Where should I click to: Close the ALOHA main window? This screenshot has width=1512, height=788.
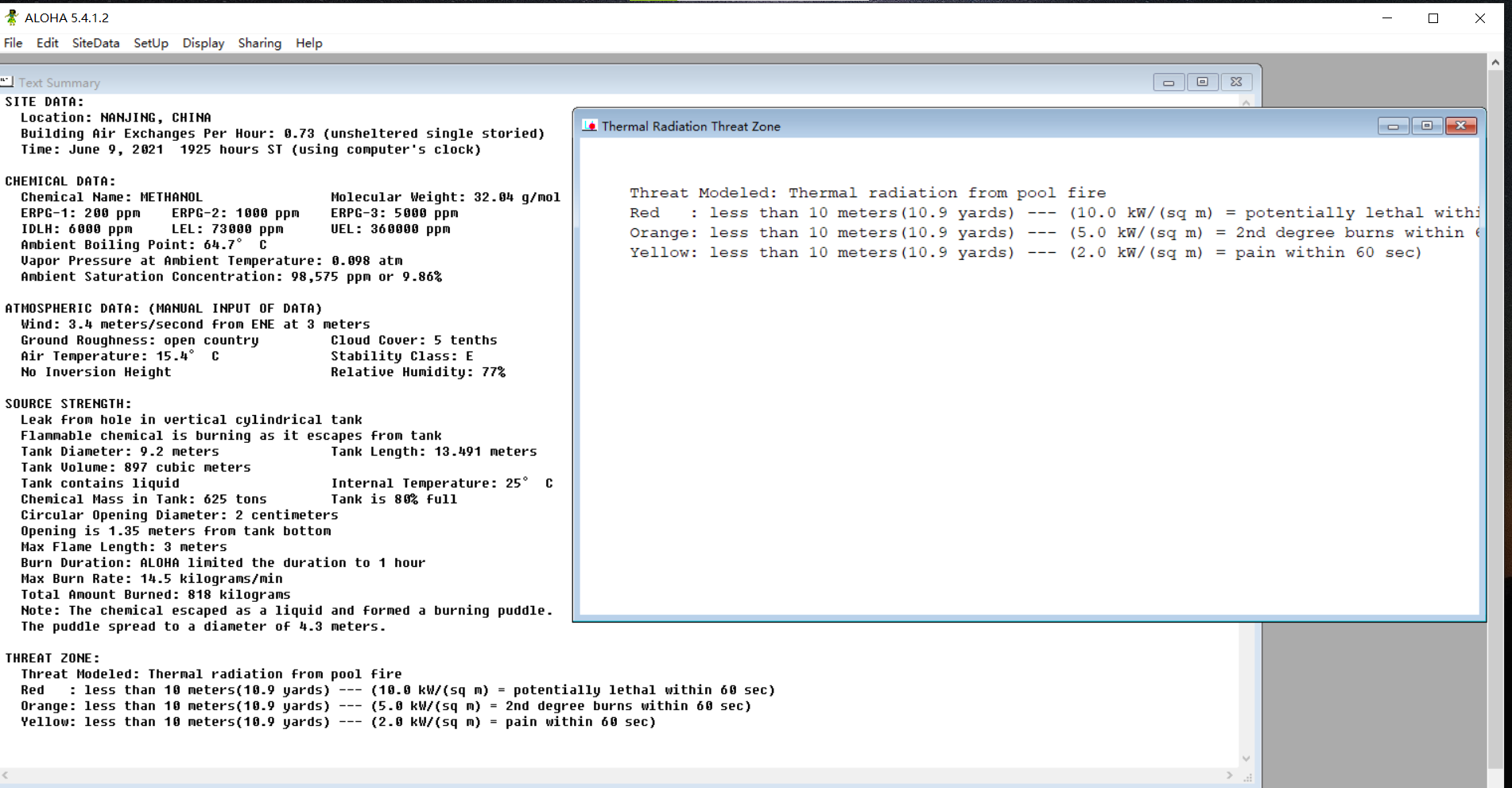pos(1479,17)
